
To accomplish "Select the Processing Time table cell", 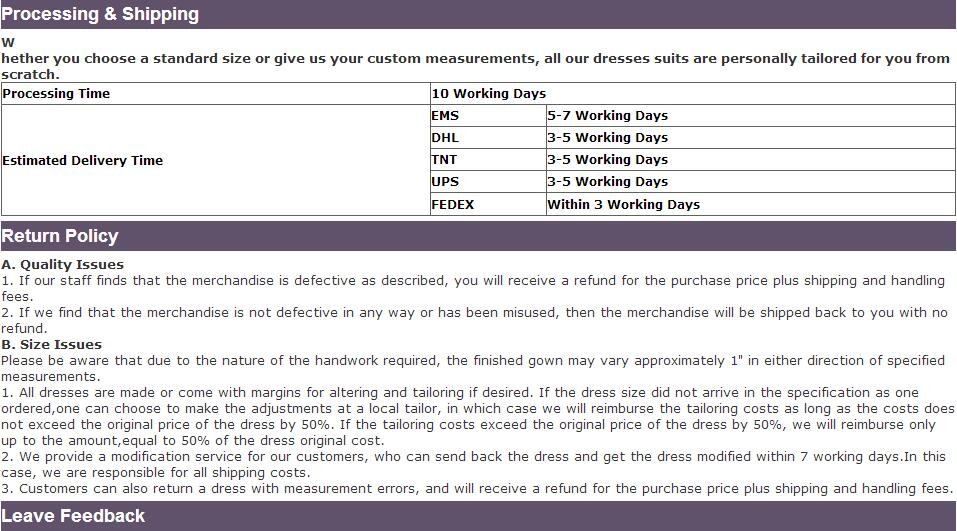I will (56, 93).
